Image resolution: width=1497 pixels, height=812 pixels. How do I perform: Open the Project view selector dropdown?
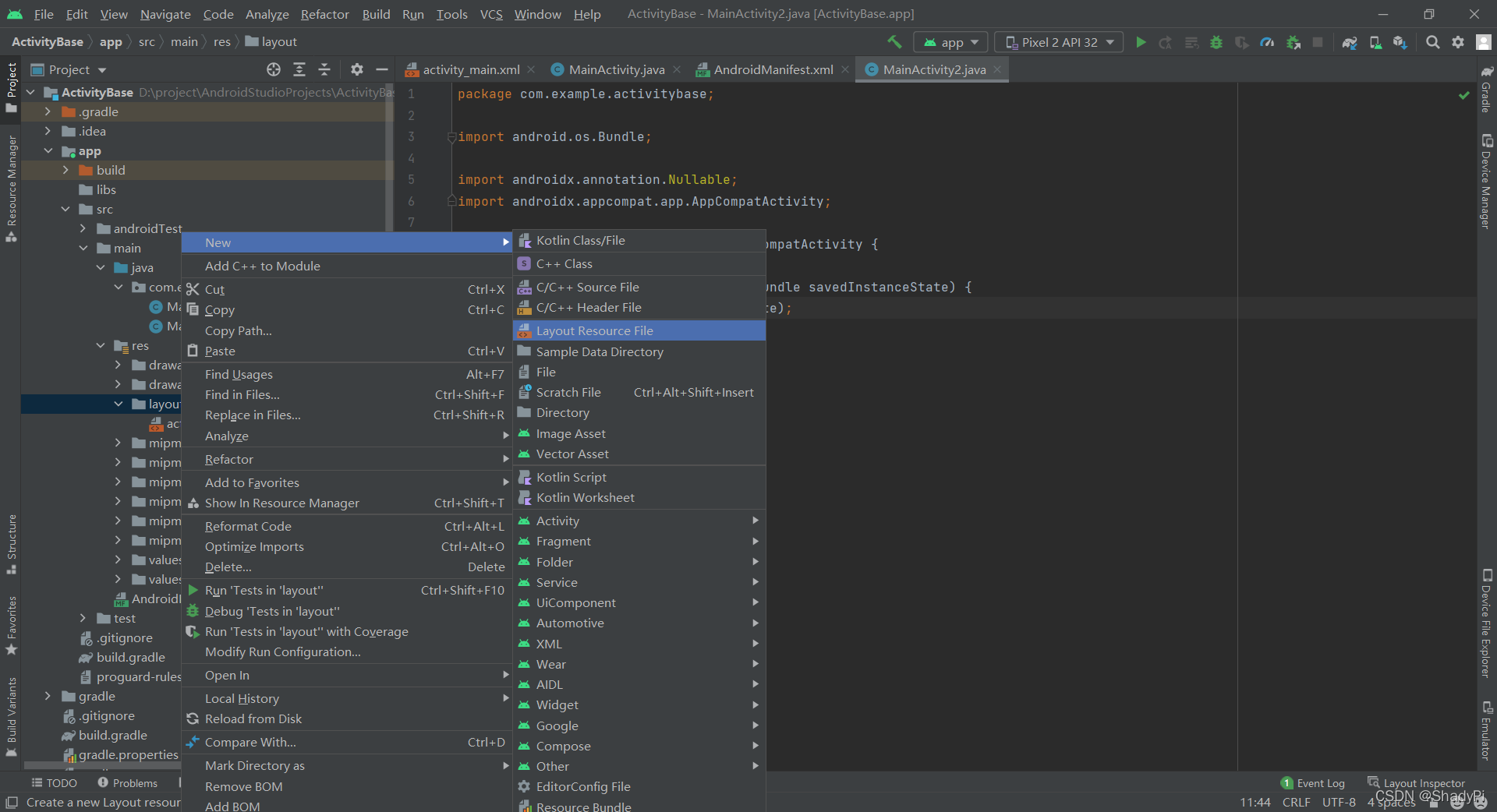tap(69, 69)
